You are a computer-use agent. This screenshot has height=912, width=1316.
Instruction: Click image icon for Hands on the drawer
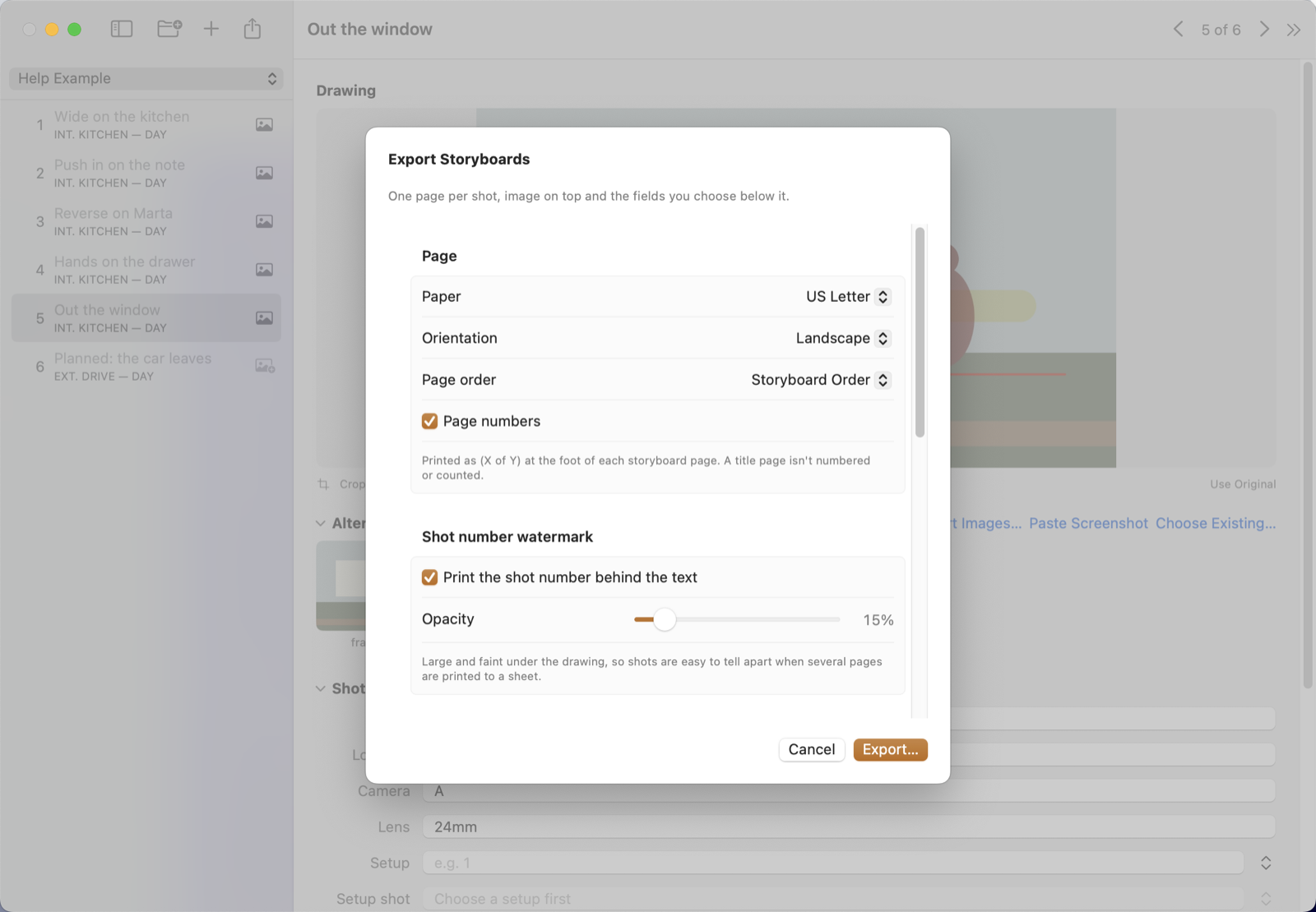pyautogui.click(x=264, y=270)
